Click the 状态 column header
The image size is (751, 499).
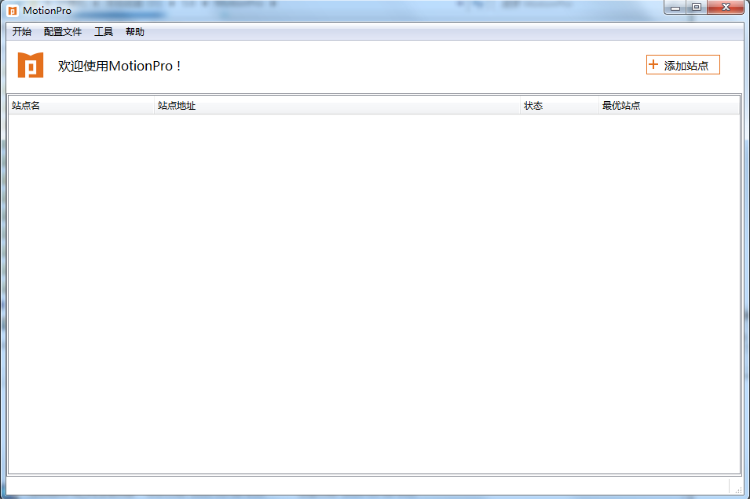pos(534,106)
